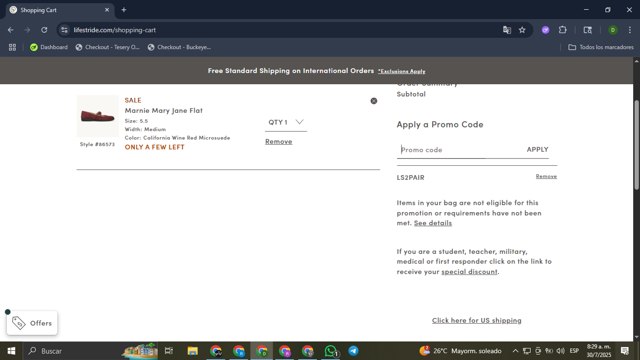Open Chrome three-dot menu
Screen dimensions: 640x360
630,30
